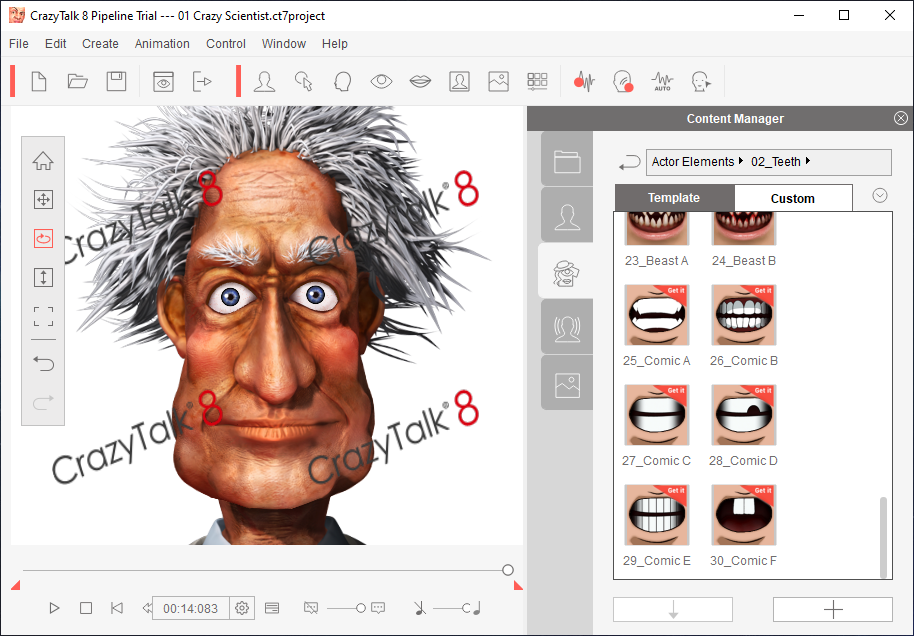Open the Actor silhouette tab in Content Manager
914x636 pixels.
coord(567,217)
